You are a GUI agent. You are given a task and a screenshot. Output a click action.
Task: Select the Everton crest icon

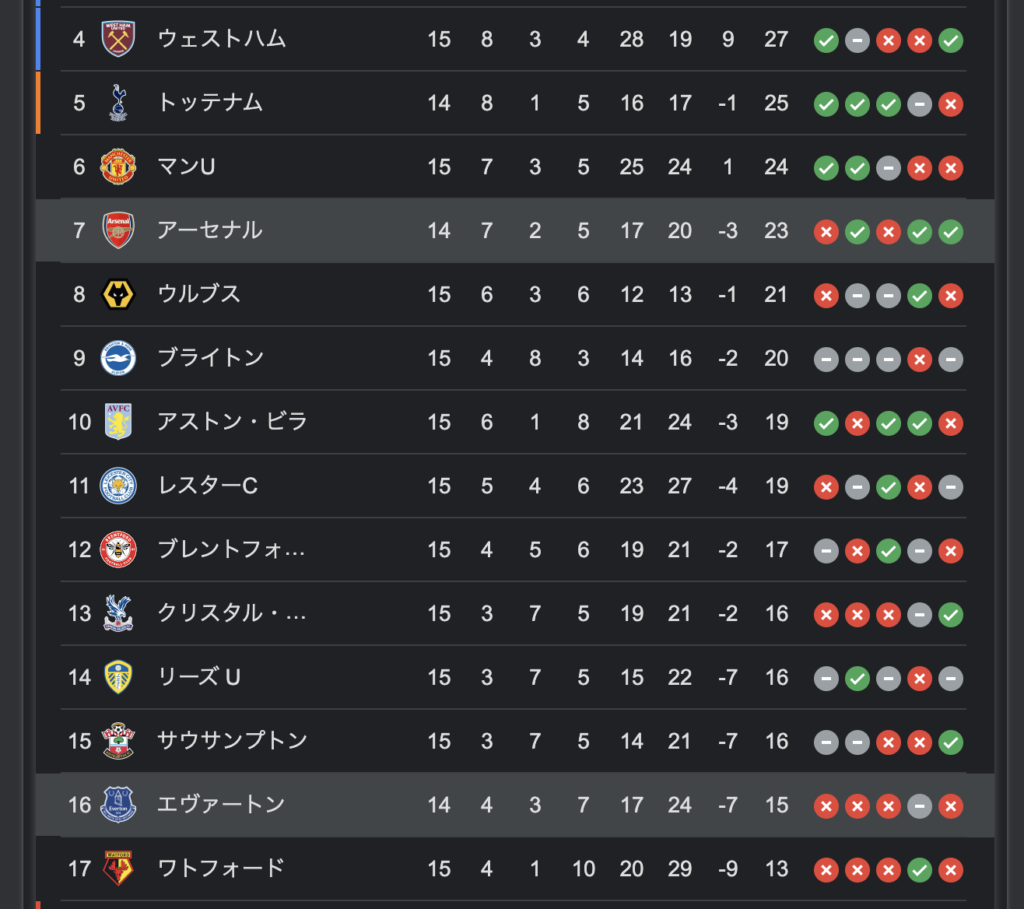118,805
